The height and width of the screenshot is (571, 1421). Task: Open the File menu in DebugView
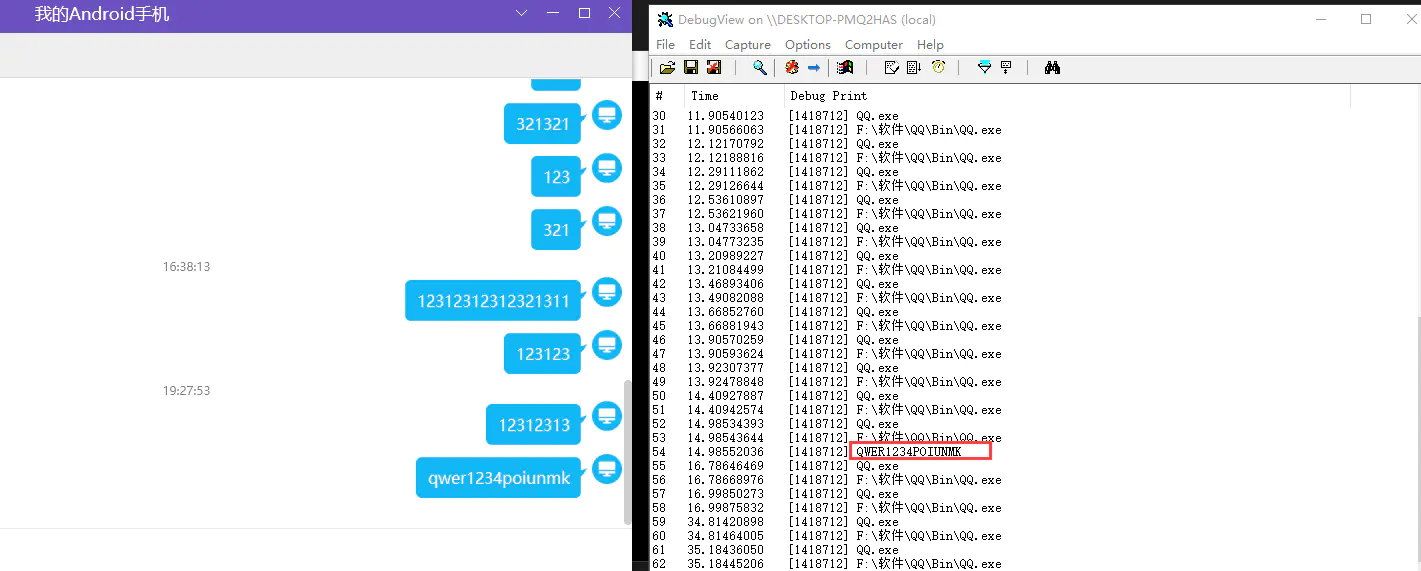click(x=665, y=45)
